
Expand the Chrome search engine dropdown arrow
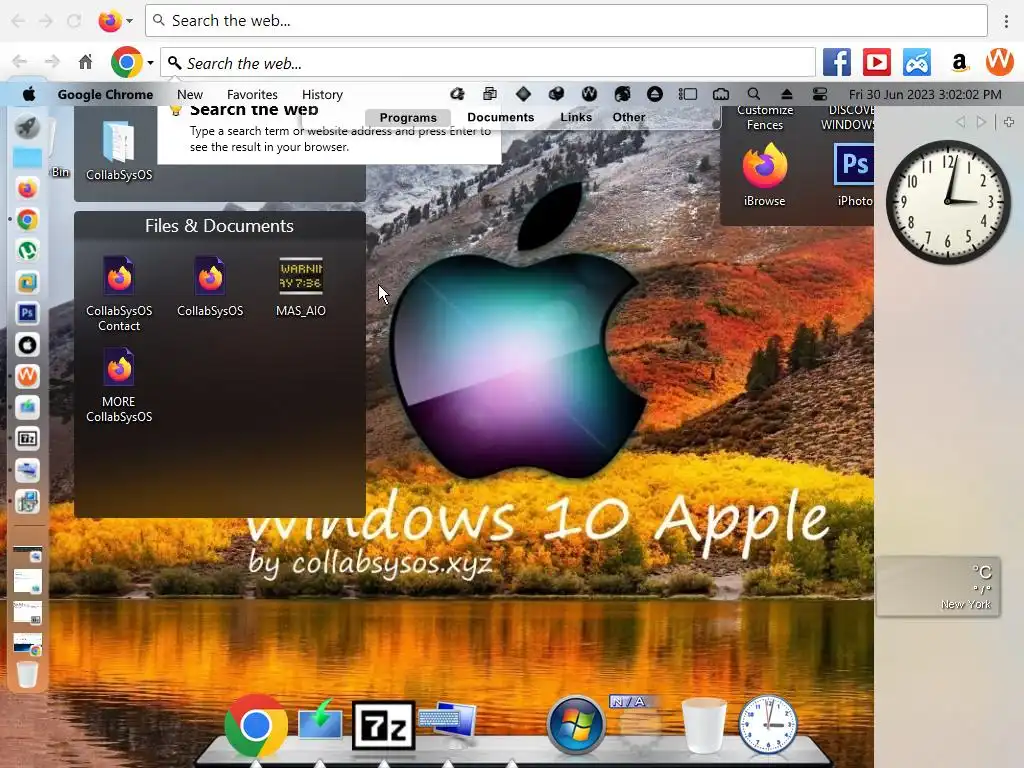(150, 63)
